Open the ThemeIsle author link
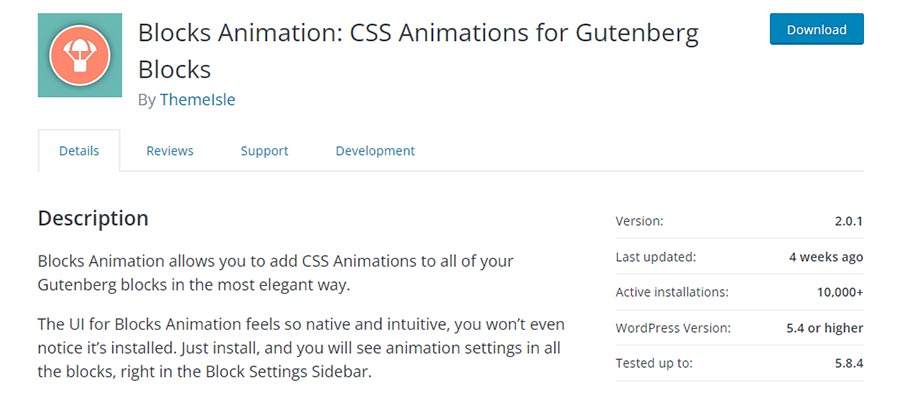Screen dimensions: 900x400 pyautogui.click(x=197, y=100)
